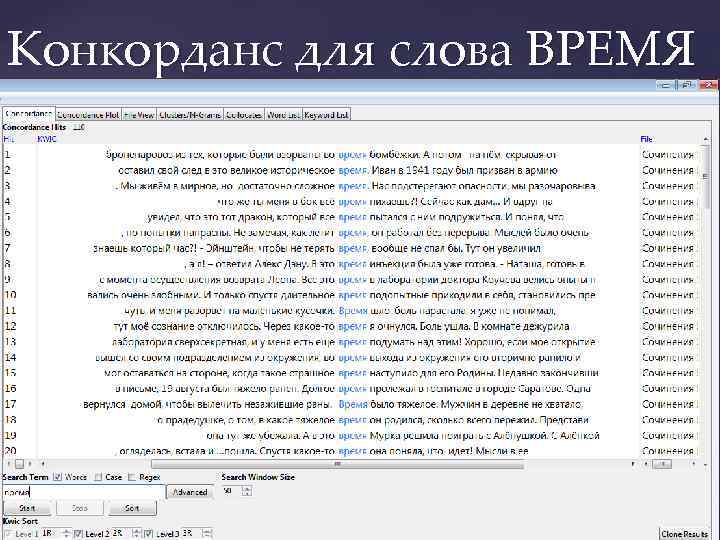Adjust the Search Window Size stepper
Screen dimensions: 720x540
(247, 491)
